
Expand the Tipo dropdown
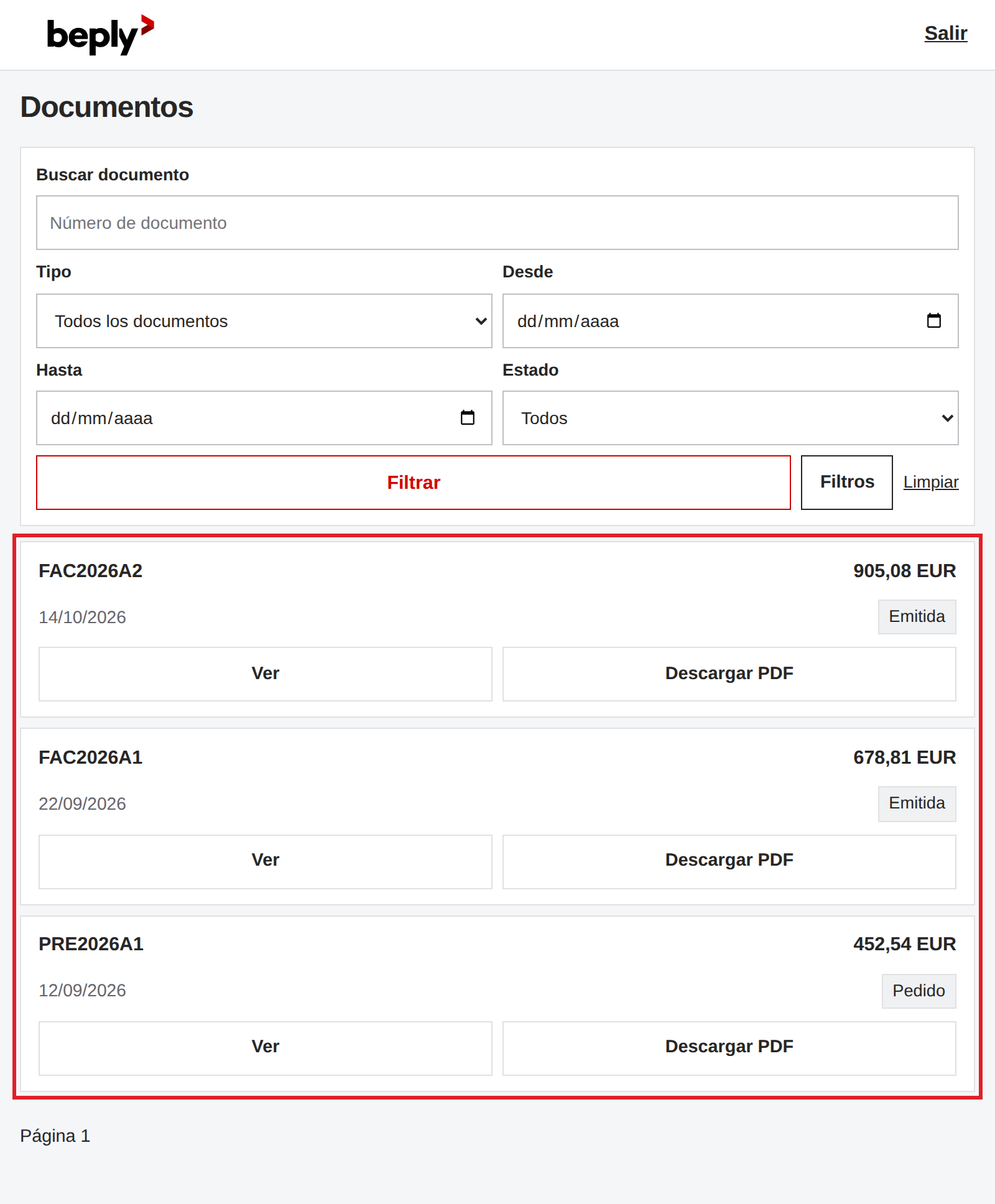tap(264, 321)
